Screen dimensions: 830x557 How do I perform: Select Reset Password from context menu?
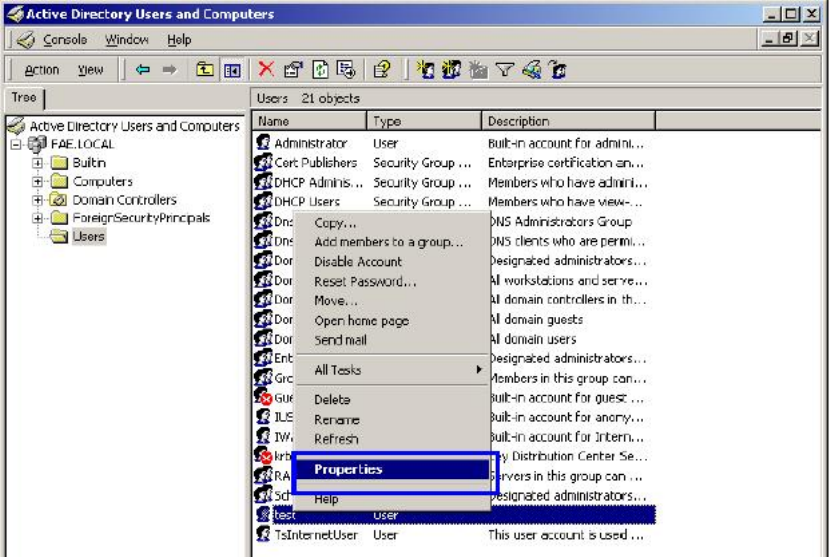tap(364, 282)
